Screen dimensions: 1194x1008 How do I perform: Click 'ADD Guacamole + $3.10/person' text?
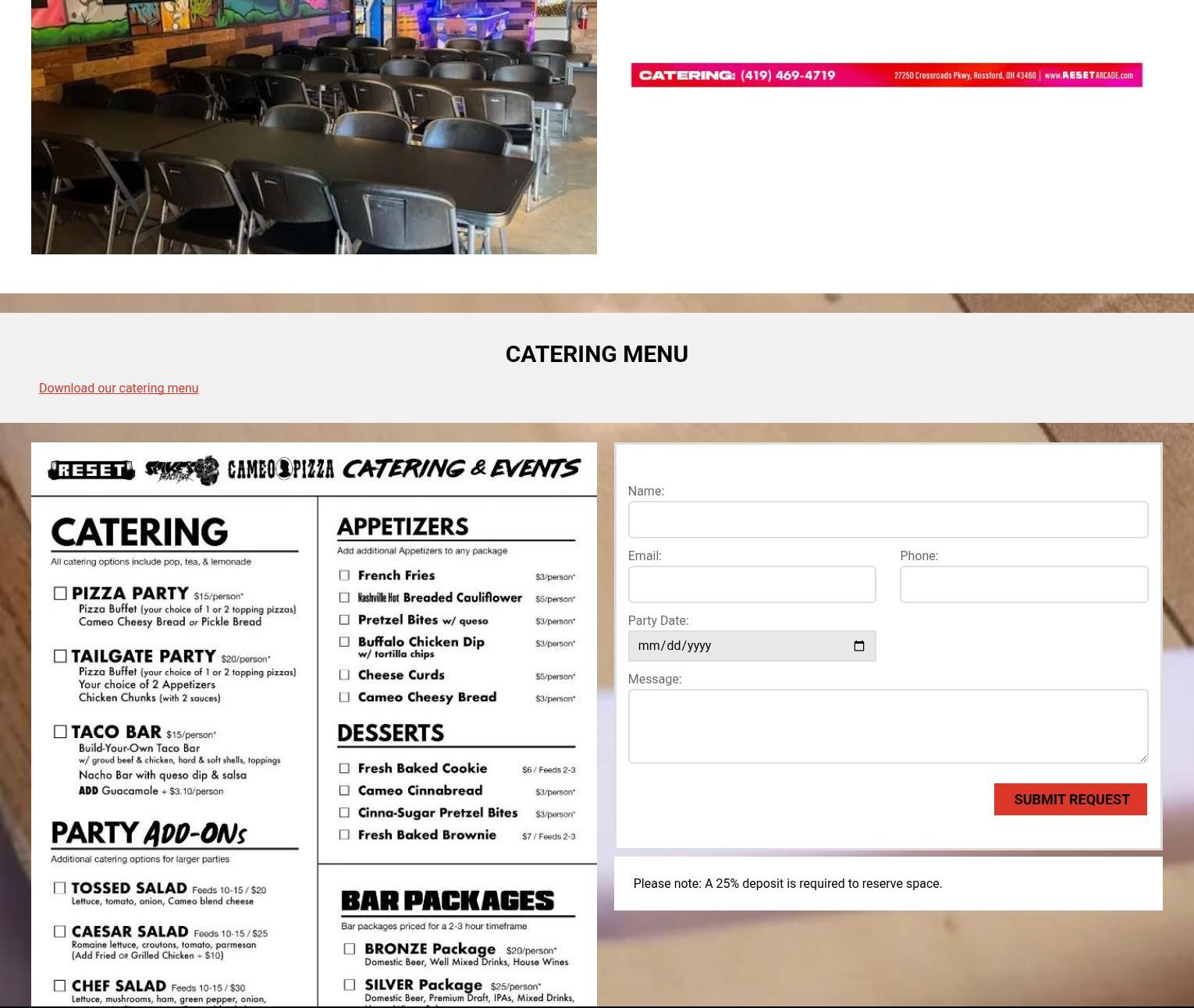click(151, 791)
